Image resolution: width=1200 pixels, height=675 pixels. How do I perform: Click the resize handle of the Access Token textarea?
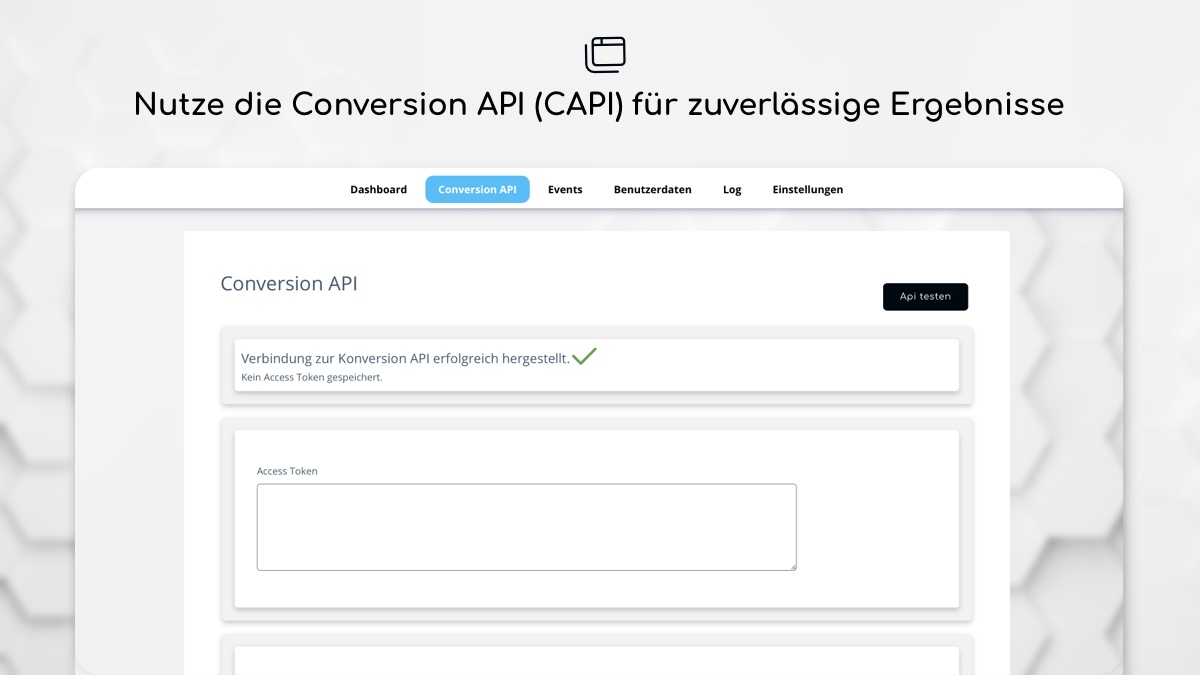point(792,566)
